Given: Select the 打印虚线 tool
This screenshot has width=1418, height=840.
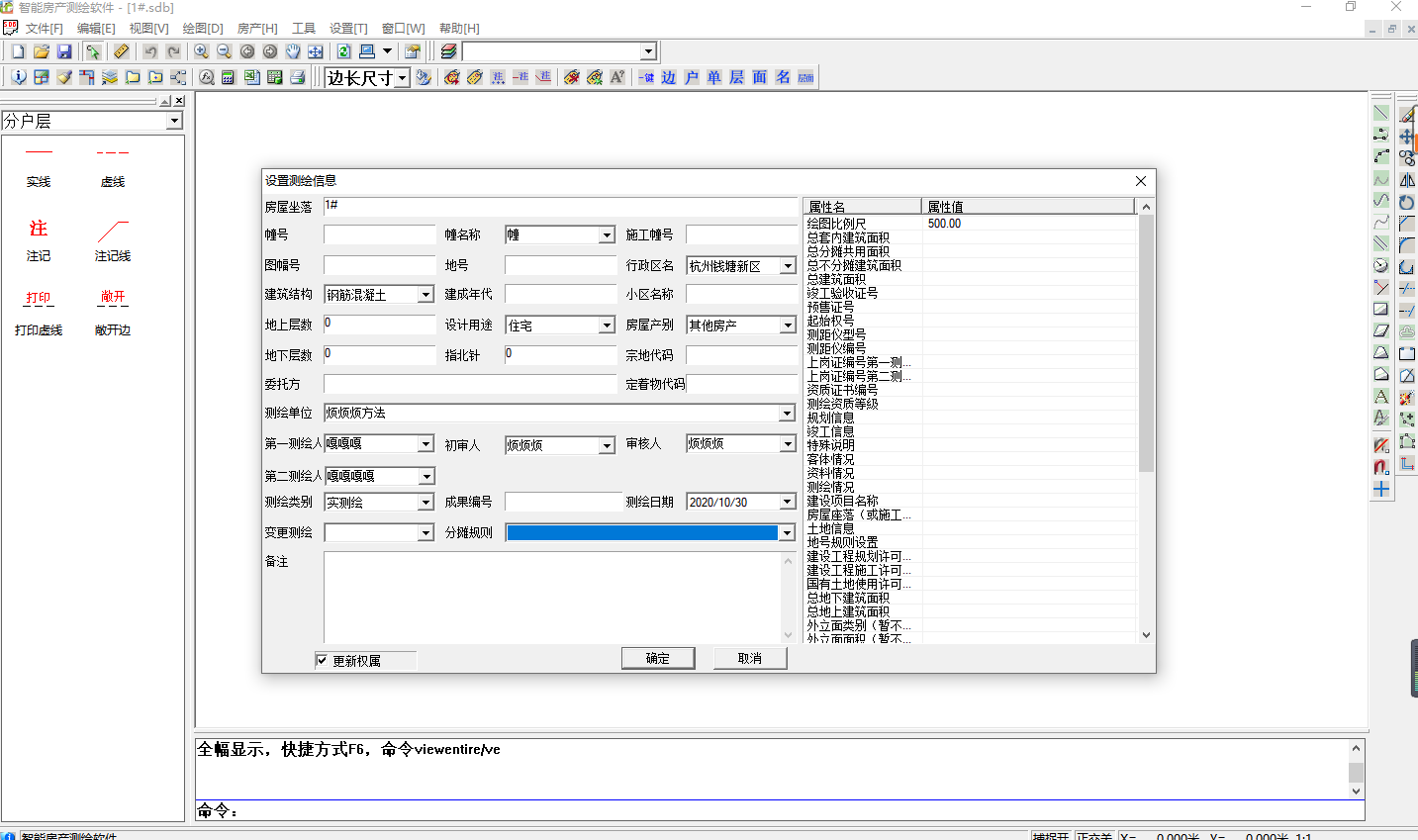Looking at the screenshot, I should pyautogui.click(x=39, y=314).
